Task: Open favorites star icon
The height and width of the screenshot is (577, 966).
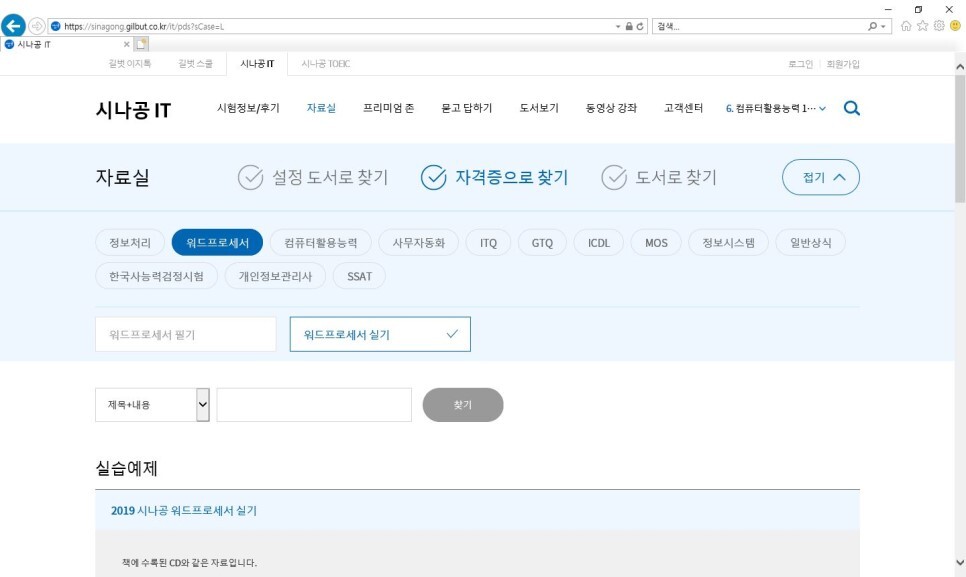Action: pos(922,26)
